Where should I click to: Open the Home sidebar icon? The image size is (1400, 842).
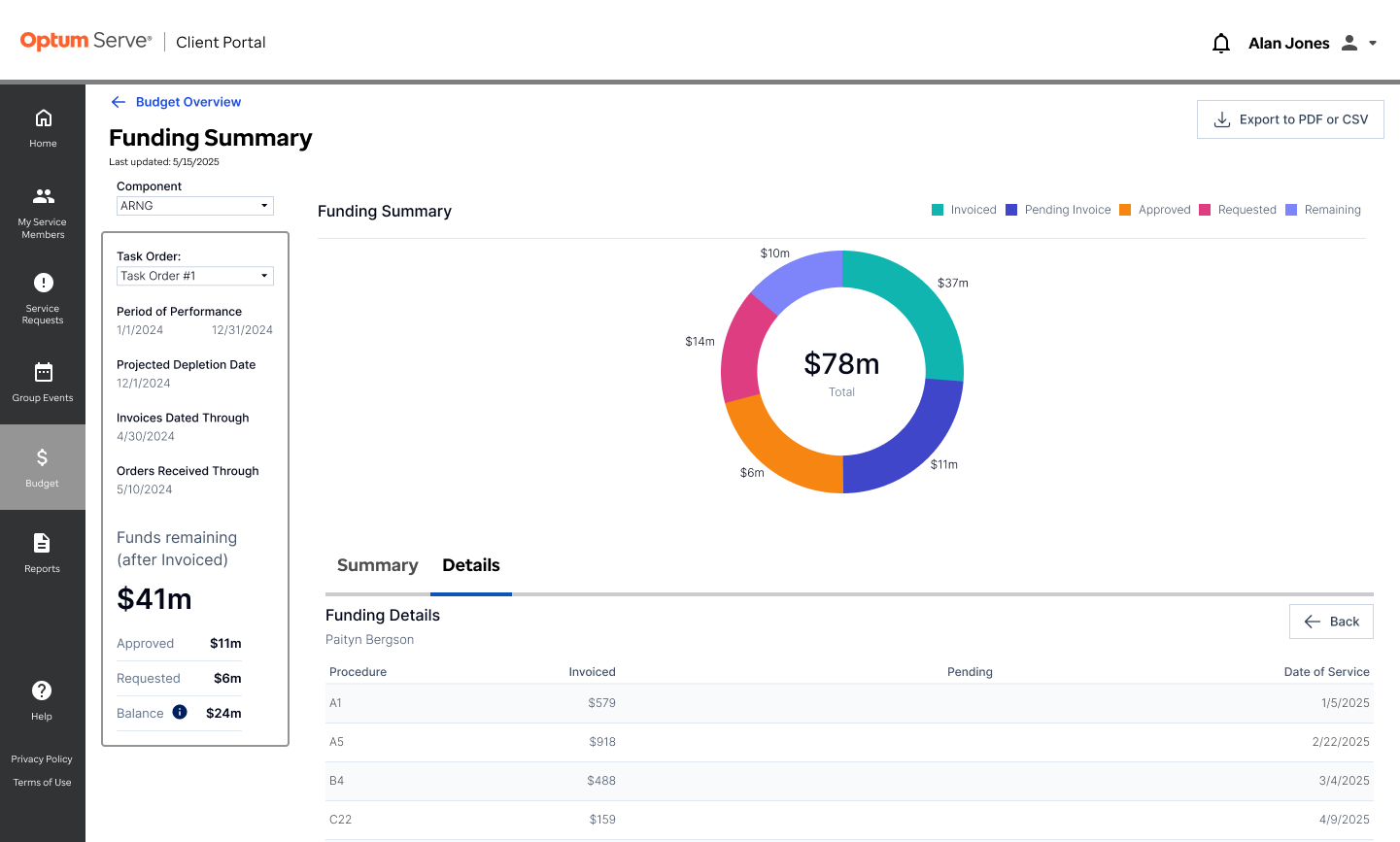pyautogui.click(x=43, y=118)
